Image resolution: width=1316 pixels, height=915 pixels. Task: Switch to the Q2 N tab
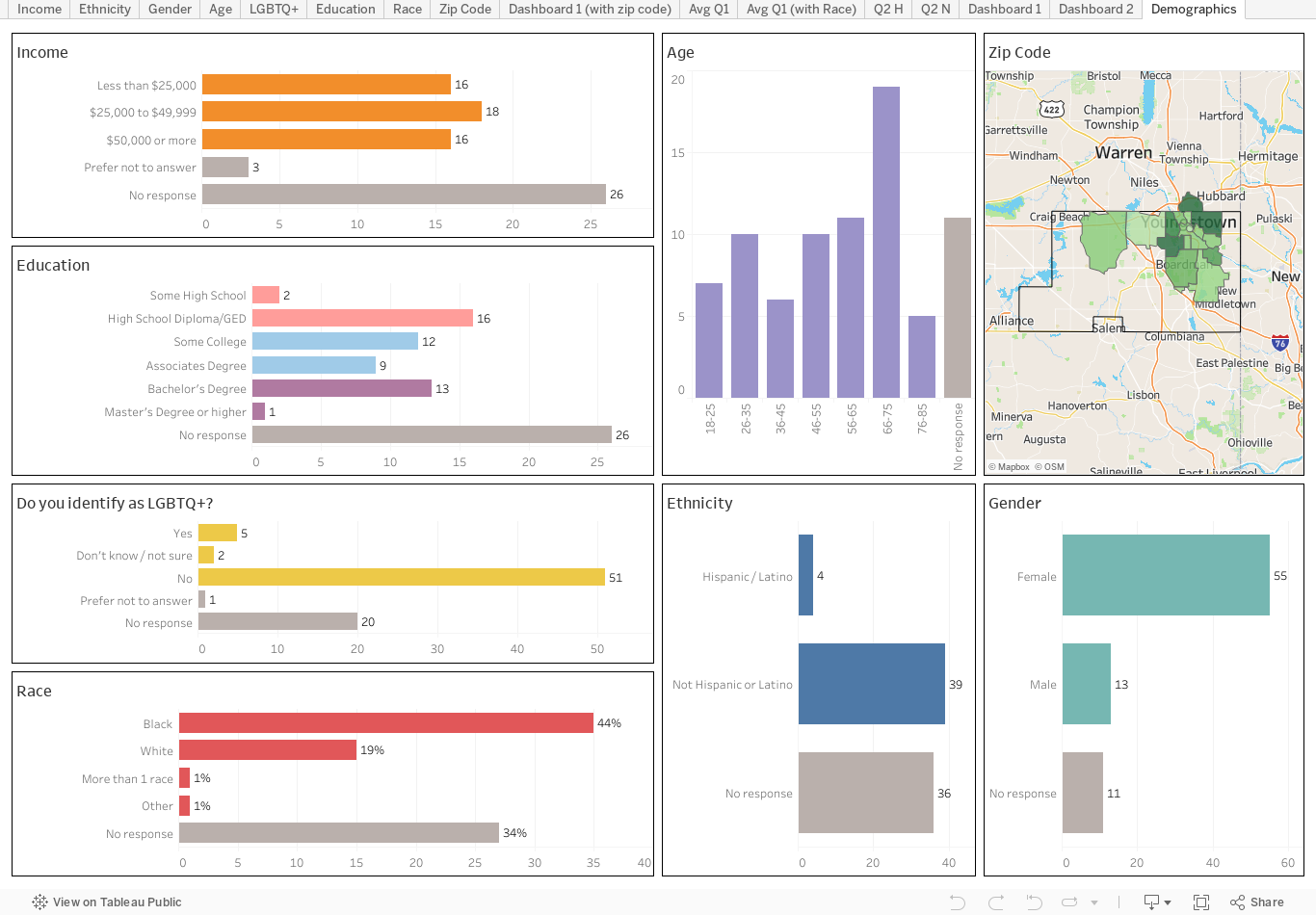pyautogui.click(x=935, y=9)
